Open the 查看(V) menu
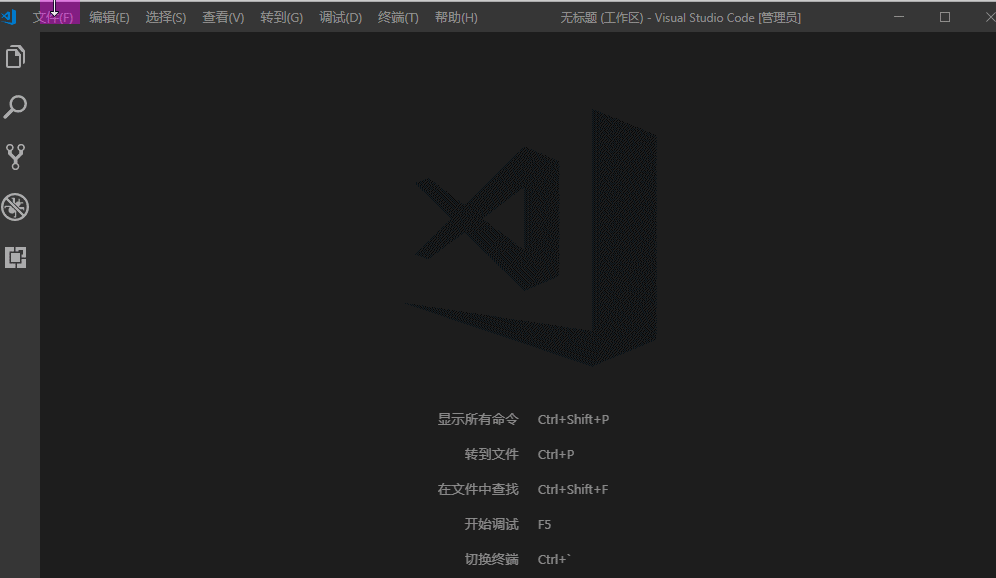This screenshot has width=996, height=578. 223,17
